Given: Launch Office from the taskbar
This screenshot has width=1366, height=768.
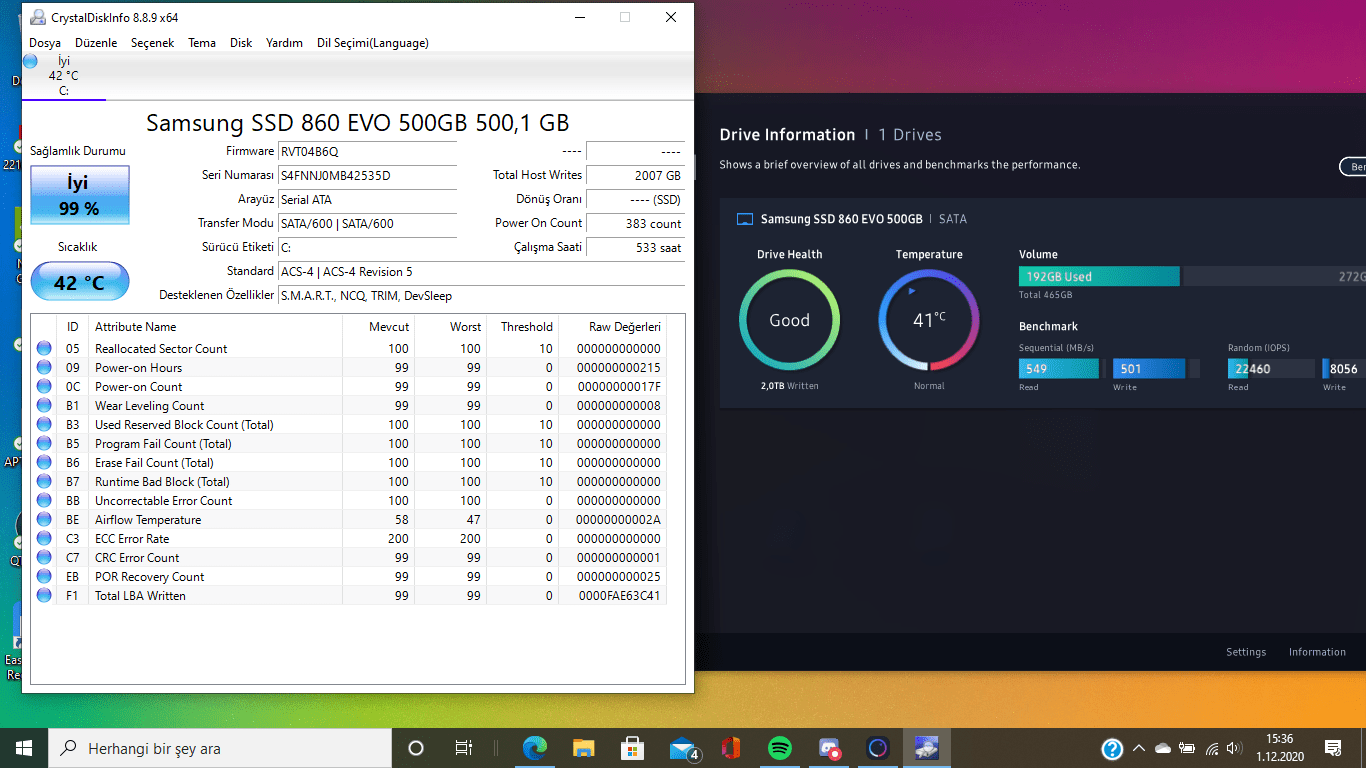Looking at the screenshot, I should pyautogui.click(x=730, y=748).
